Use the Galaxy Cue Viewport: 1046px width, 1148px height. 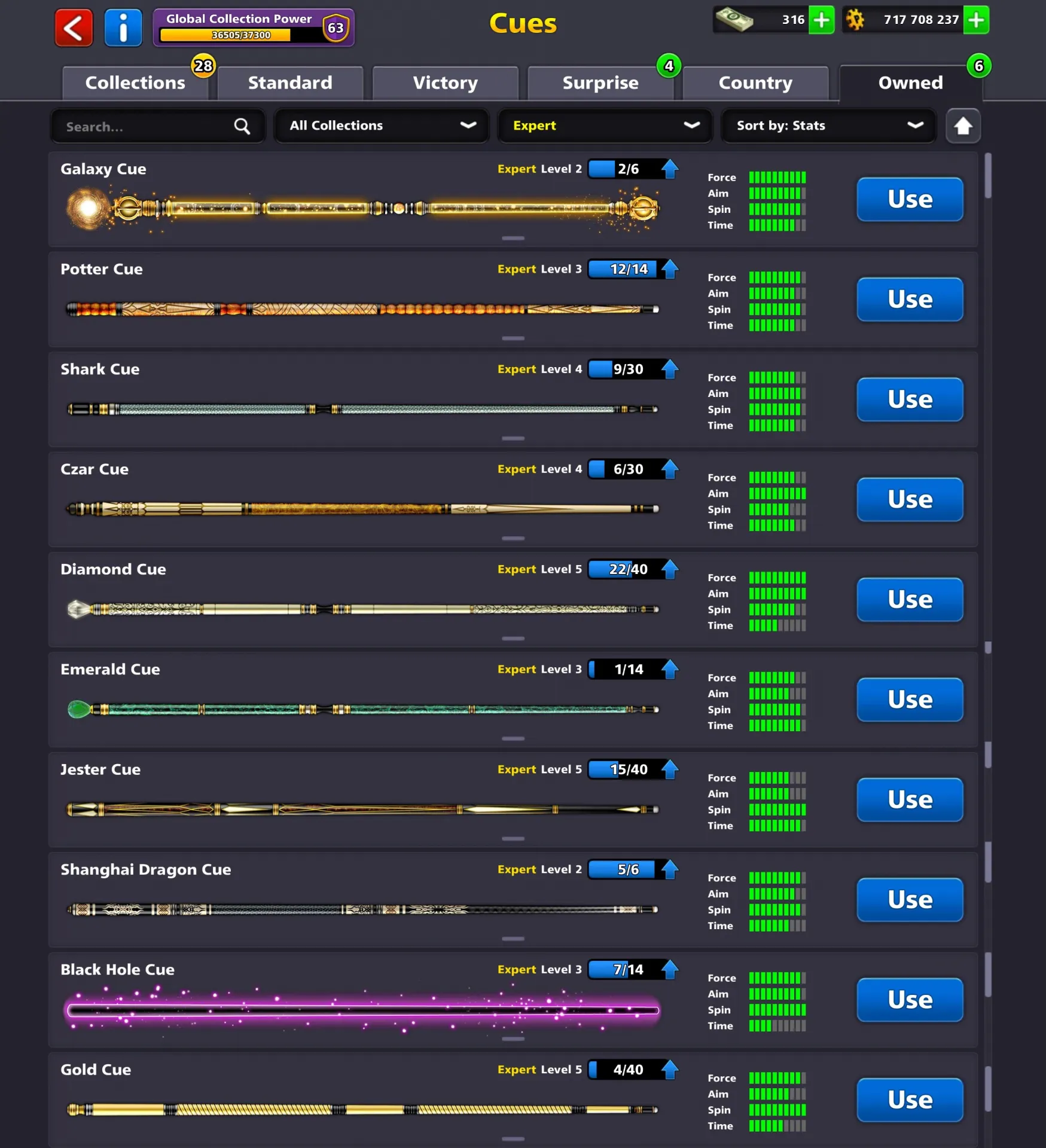click(x=910, y=199)
